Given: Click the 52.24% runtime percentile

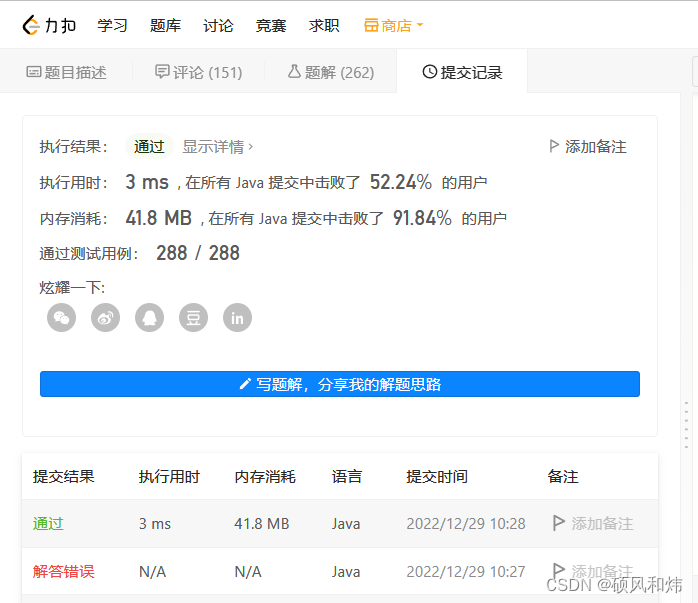Looking at the screenshot, I should (x=401, y=182).
